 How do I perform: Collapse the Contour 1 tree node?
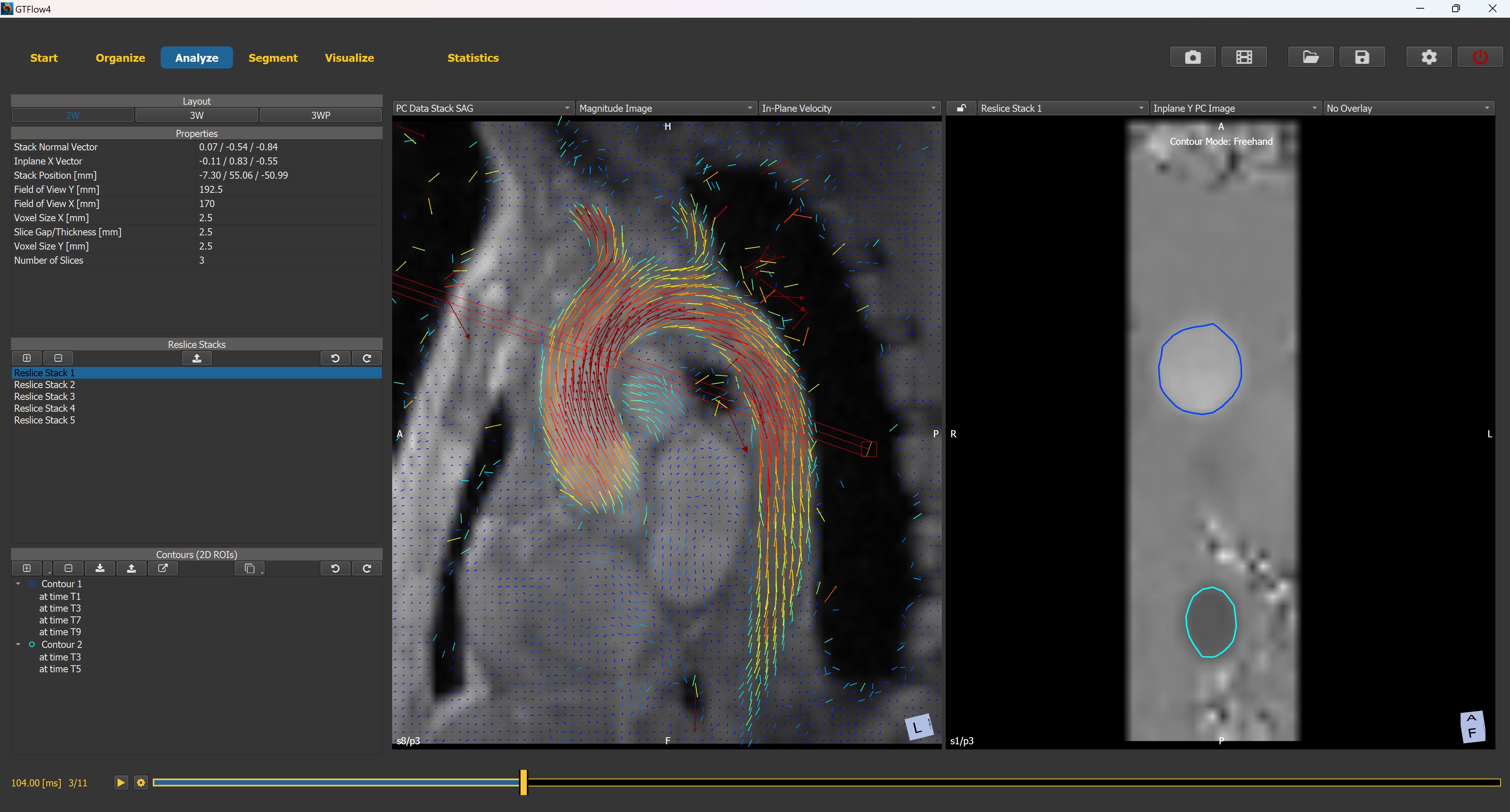click(18, 584)
